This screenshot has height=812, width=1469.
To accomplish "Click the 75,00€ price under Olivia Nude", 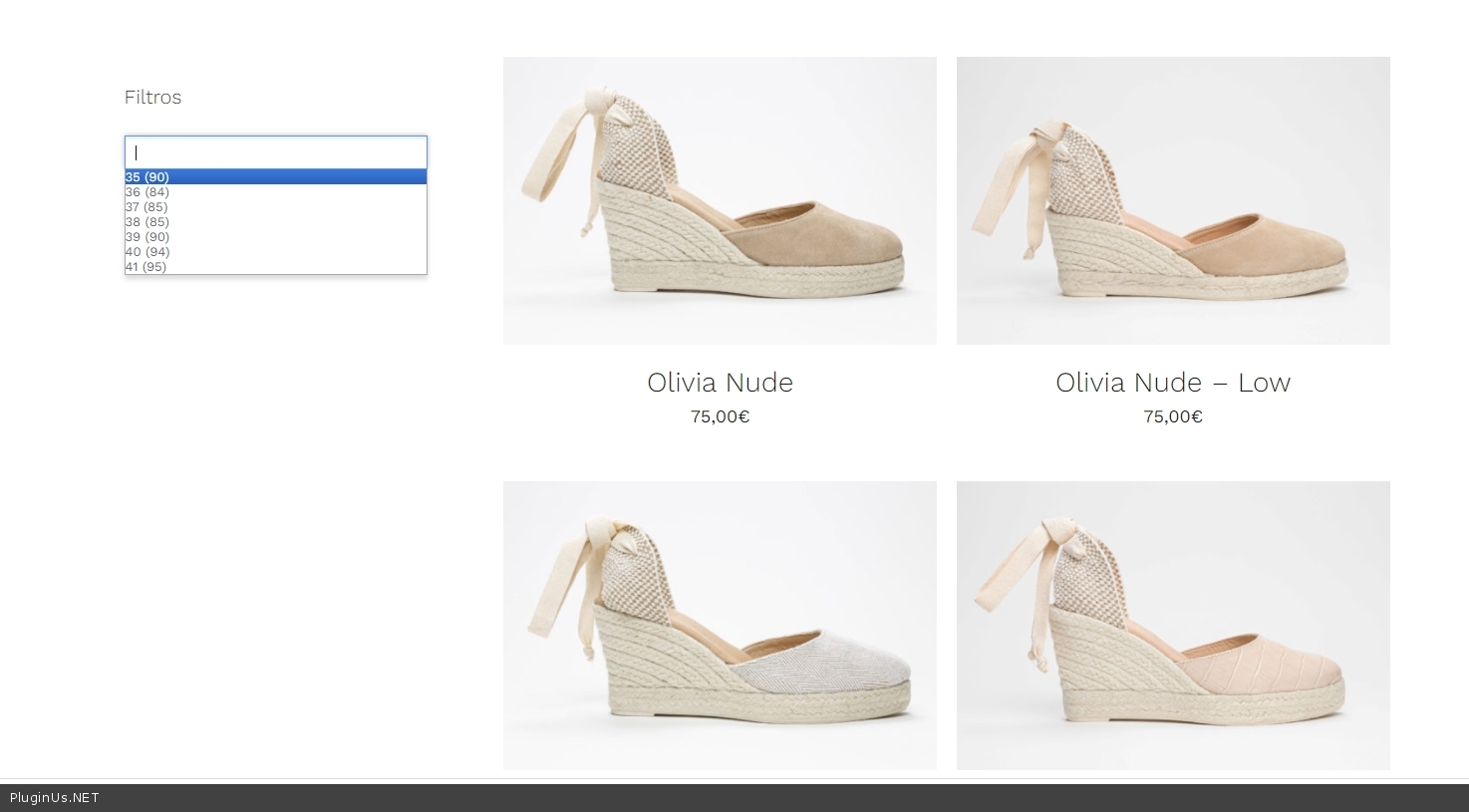I will 720,416.
